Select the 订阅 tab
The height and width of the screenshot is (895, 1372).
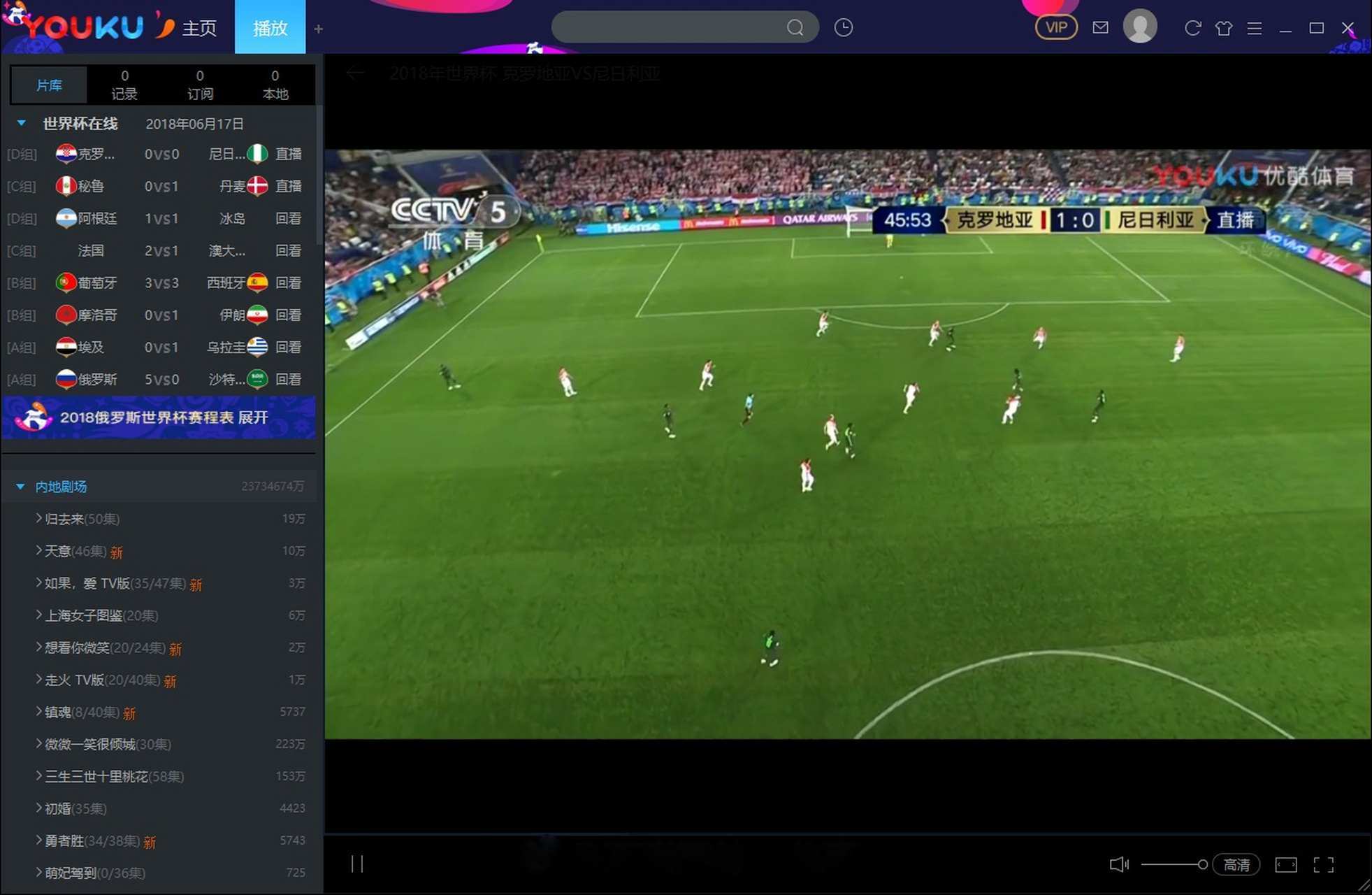[200, 85]
